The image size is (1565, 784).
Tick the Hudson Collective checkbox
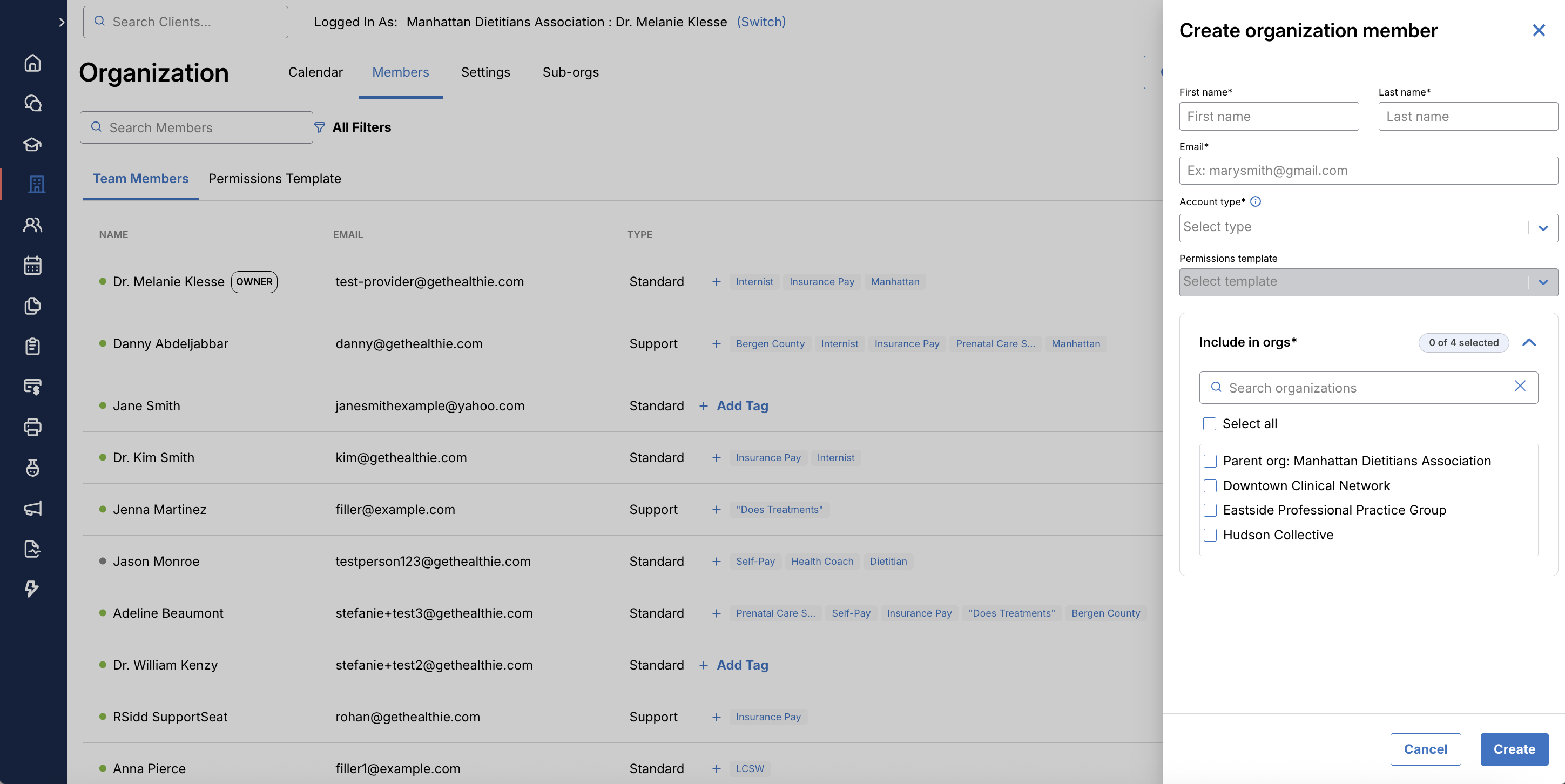(1210, 535)
